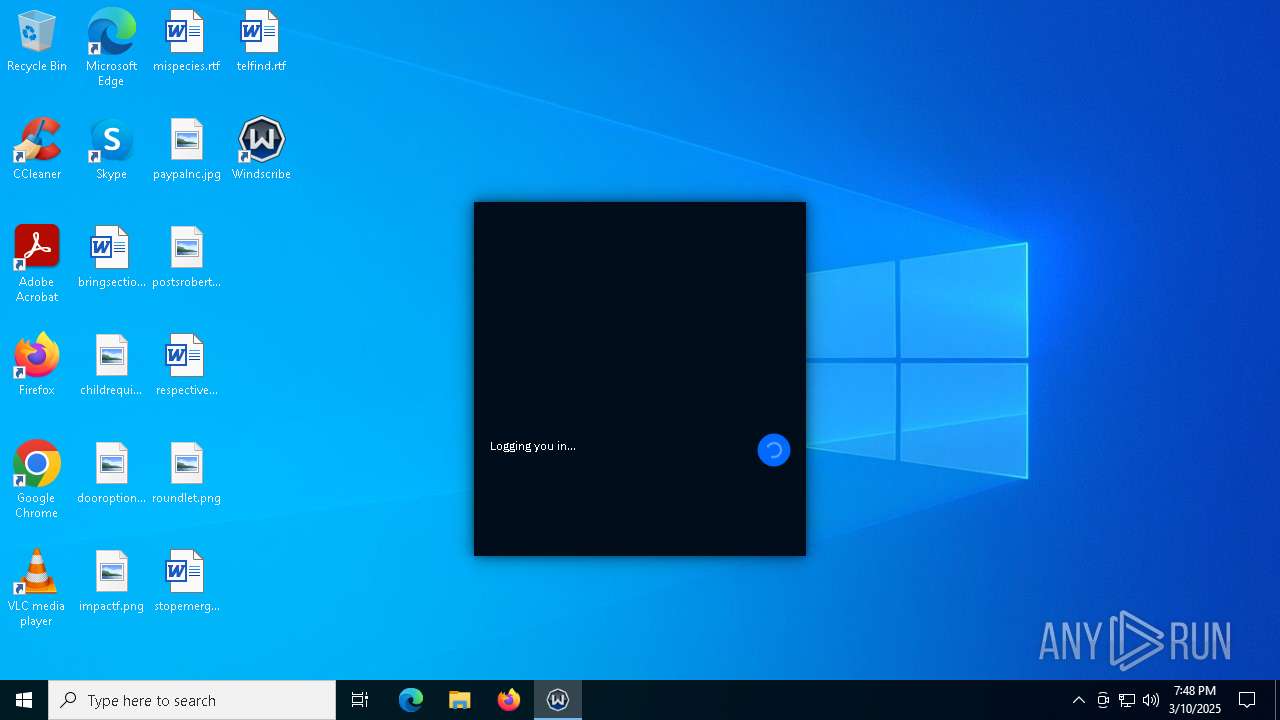Open Firefox desktop shortcut

click(x=37, y=365)
